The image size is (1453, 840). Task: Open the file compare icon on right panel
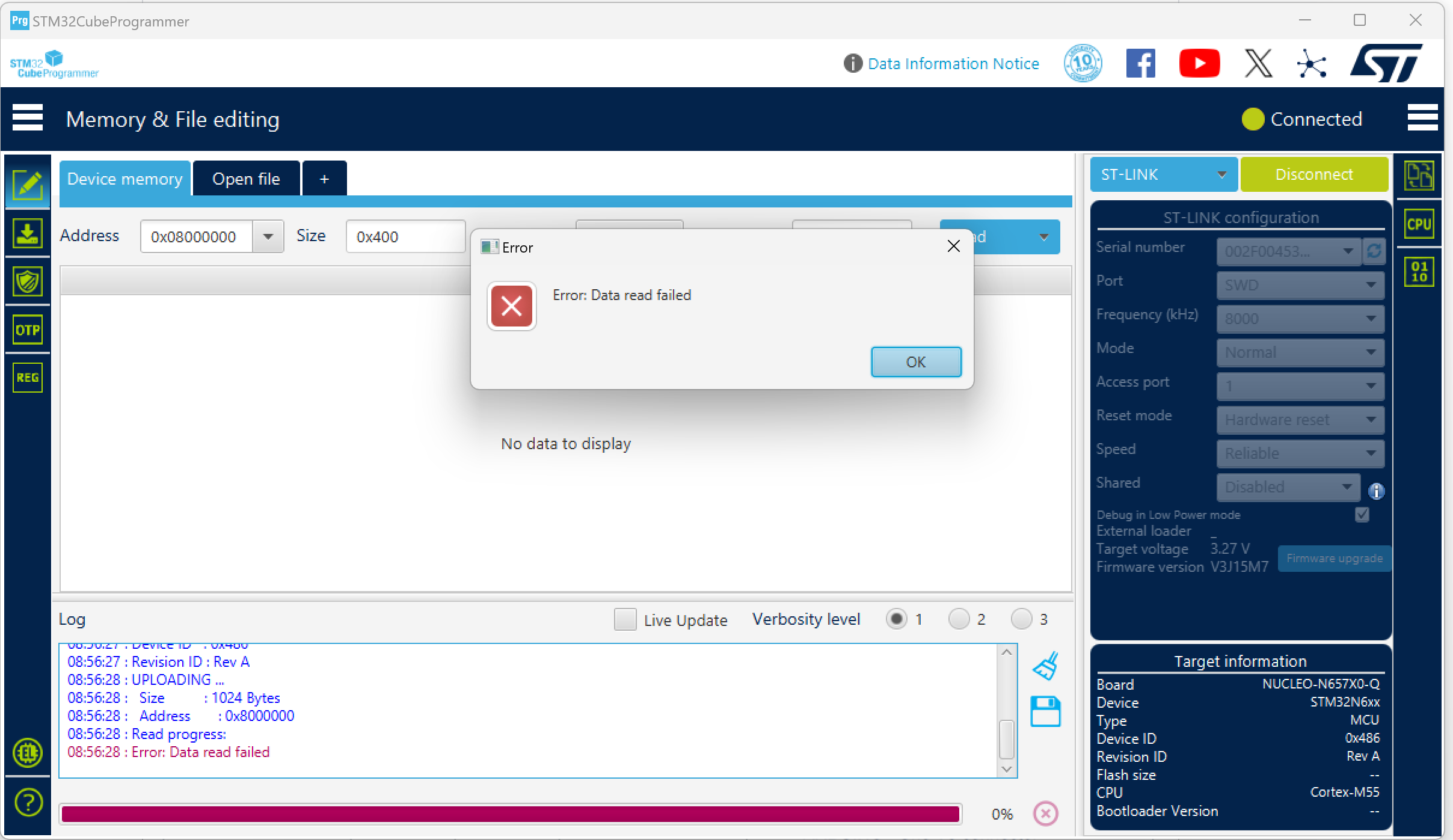click(x=1419, y=176)
